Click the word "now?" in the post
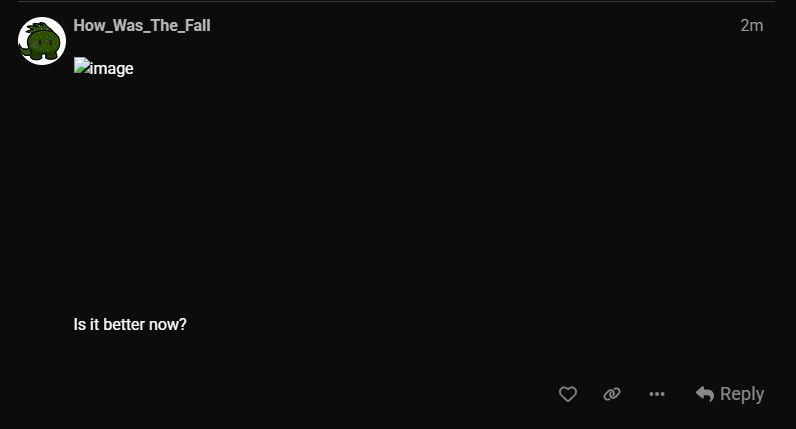The image size is (796, 429). click(168, 325)
